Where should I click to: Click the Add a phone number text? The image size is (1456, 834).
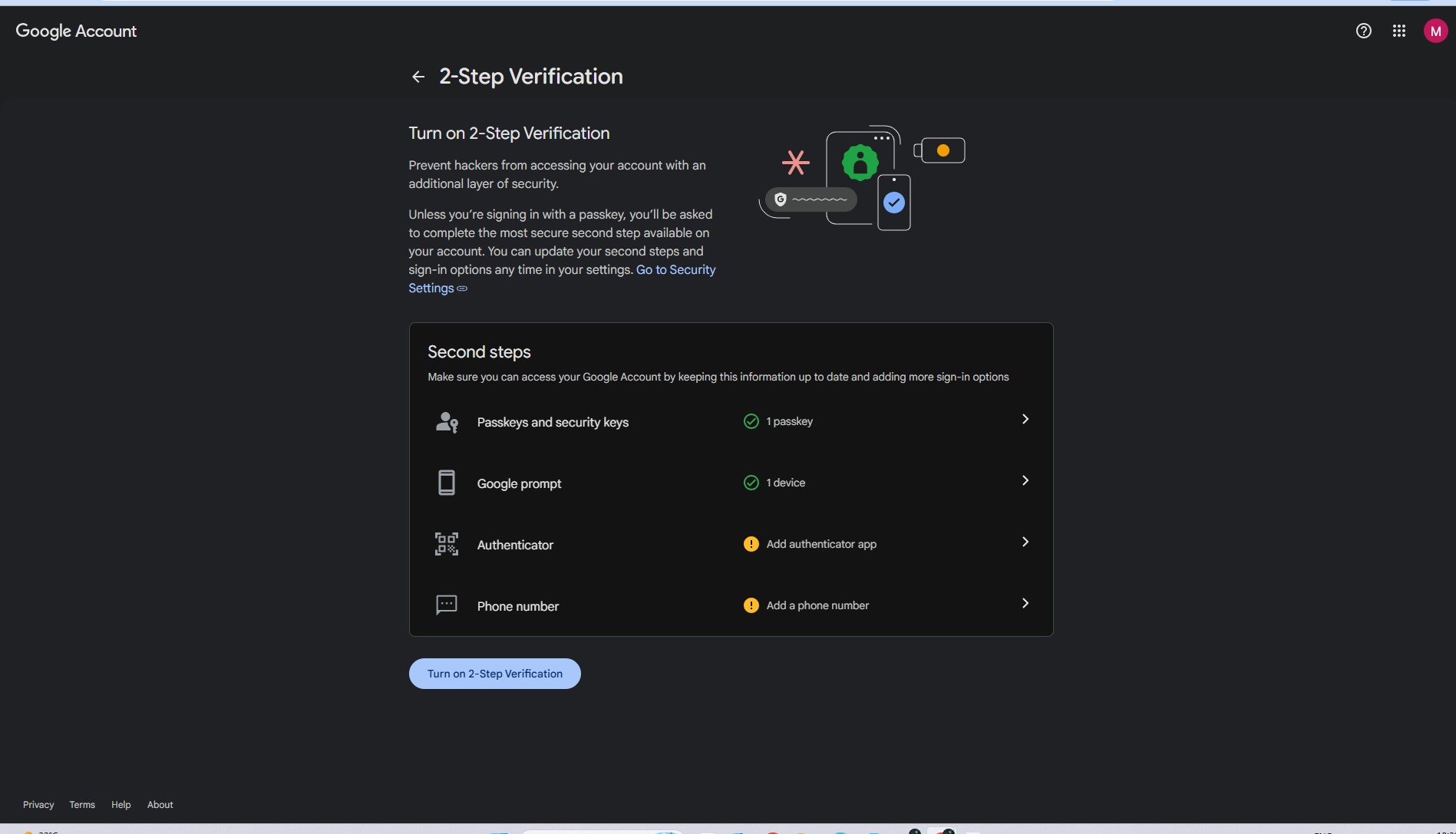pos(817,605)
